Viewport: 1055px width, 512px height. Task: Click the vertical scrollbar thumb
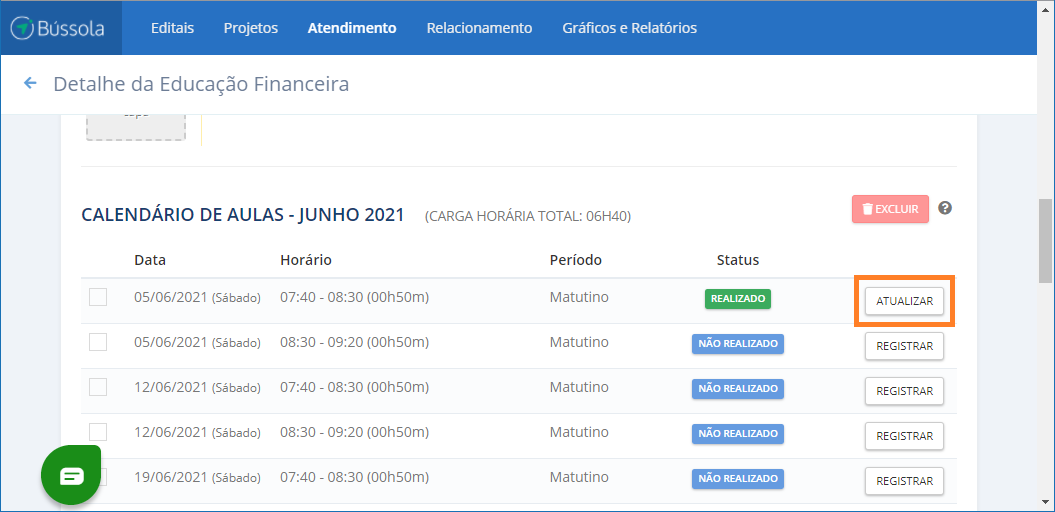[1046, 241]
